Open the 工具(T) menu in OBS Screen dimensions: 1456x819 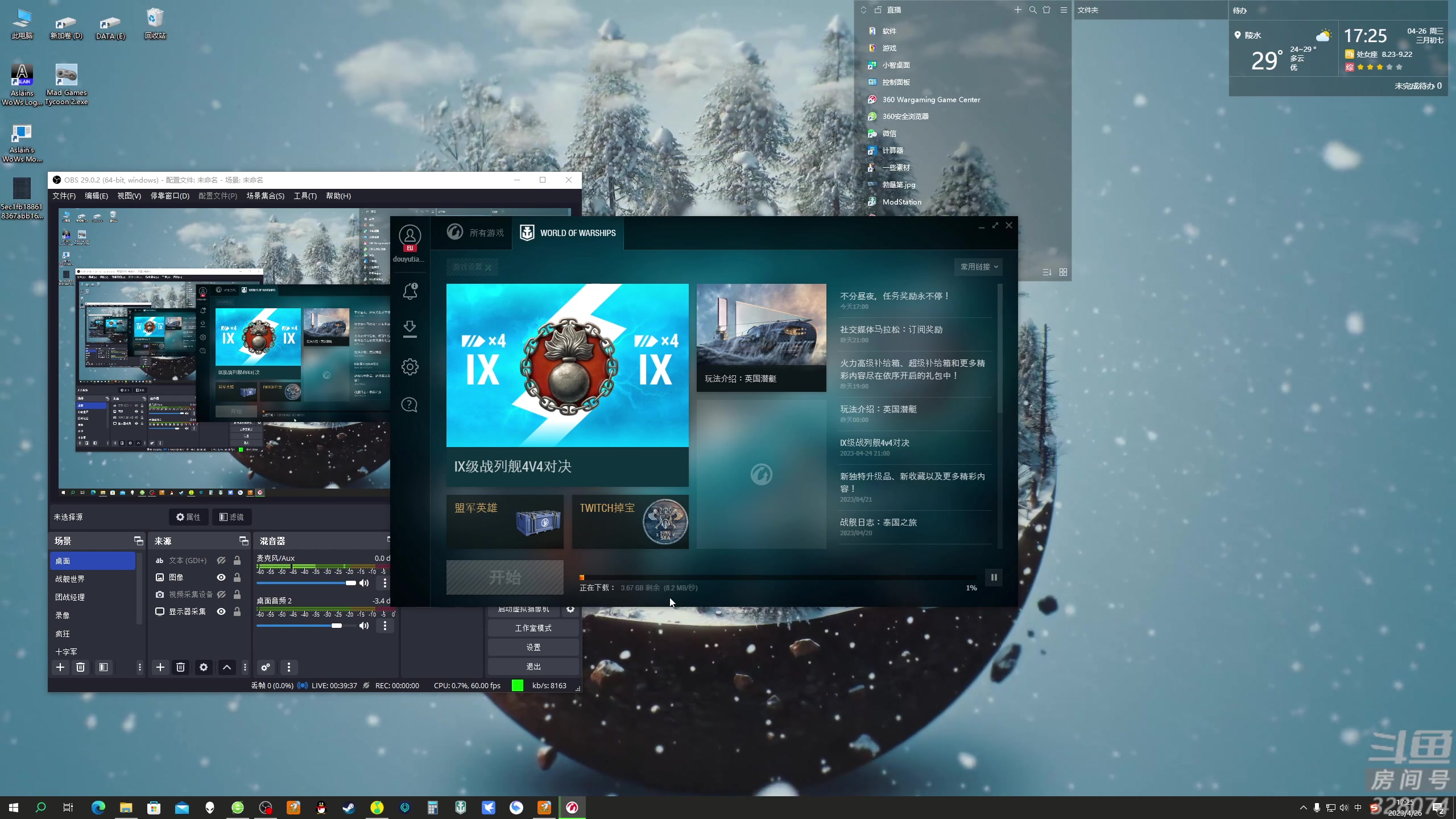click(305, 196)
